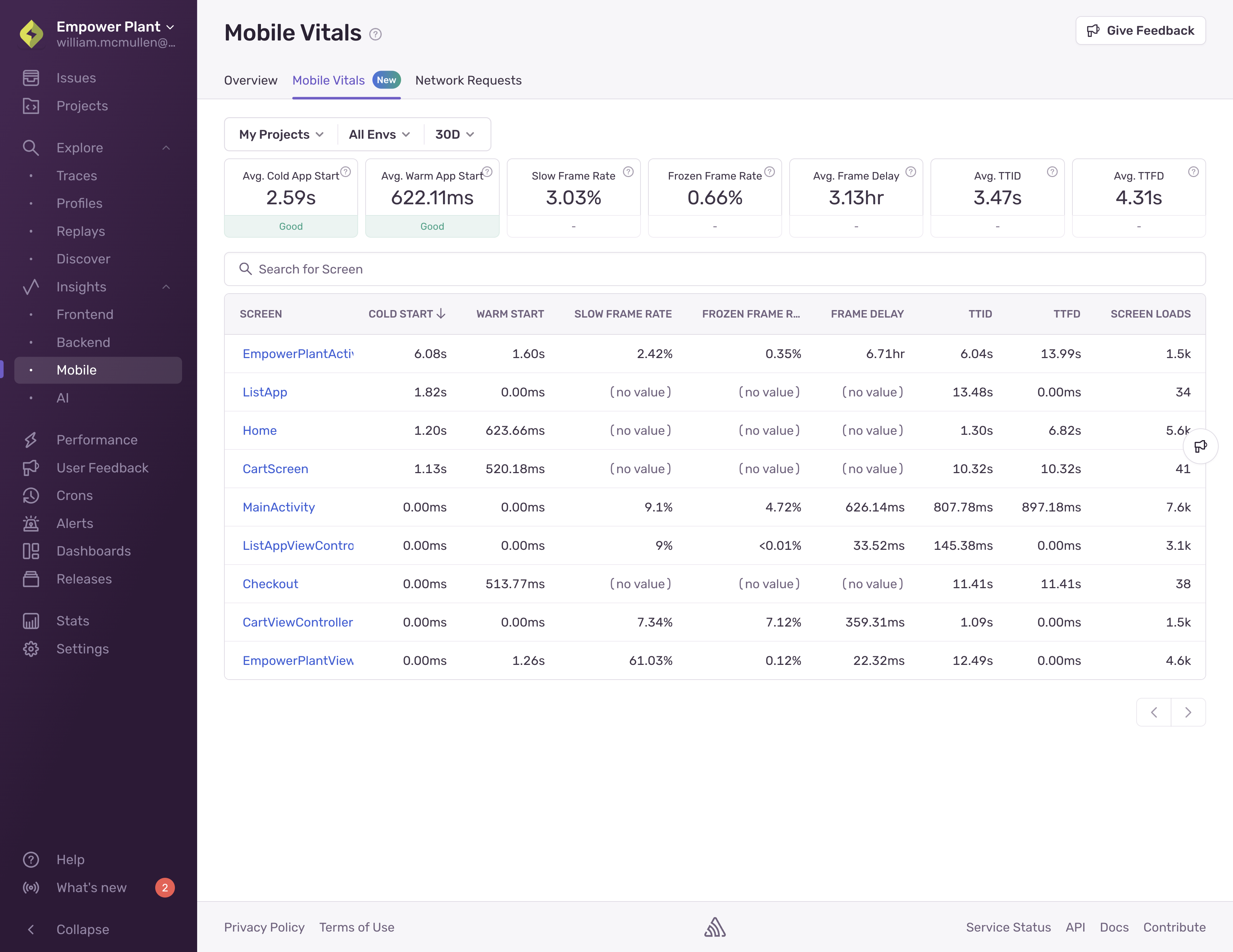Open the Issues sidebar icon
Image resolution: width=1233 pixels, height=952 pixels.
pyautogui.click(x=31, y=78)
